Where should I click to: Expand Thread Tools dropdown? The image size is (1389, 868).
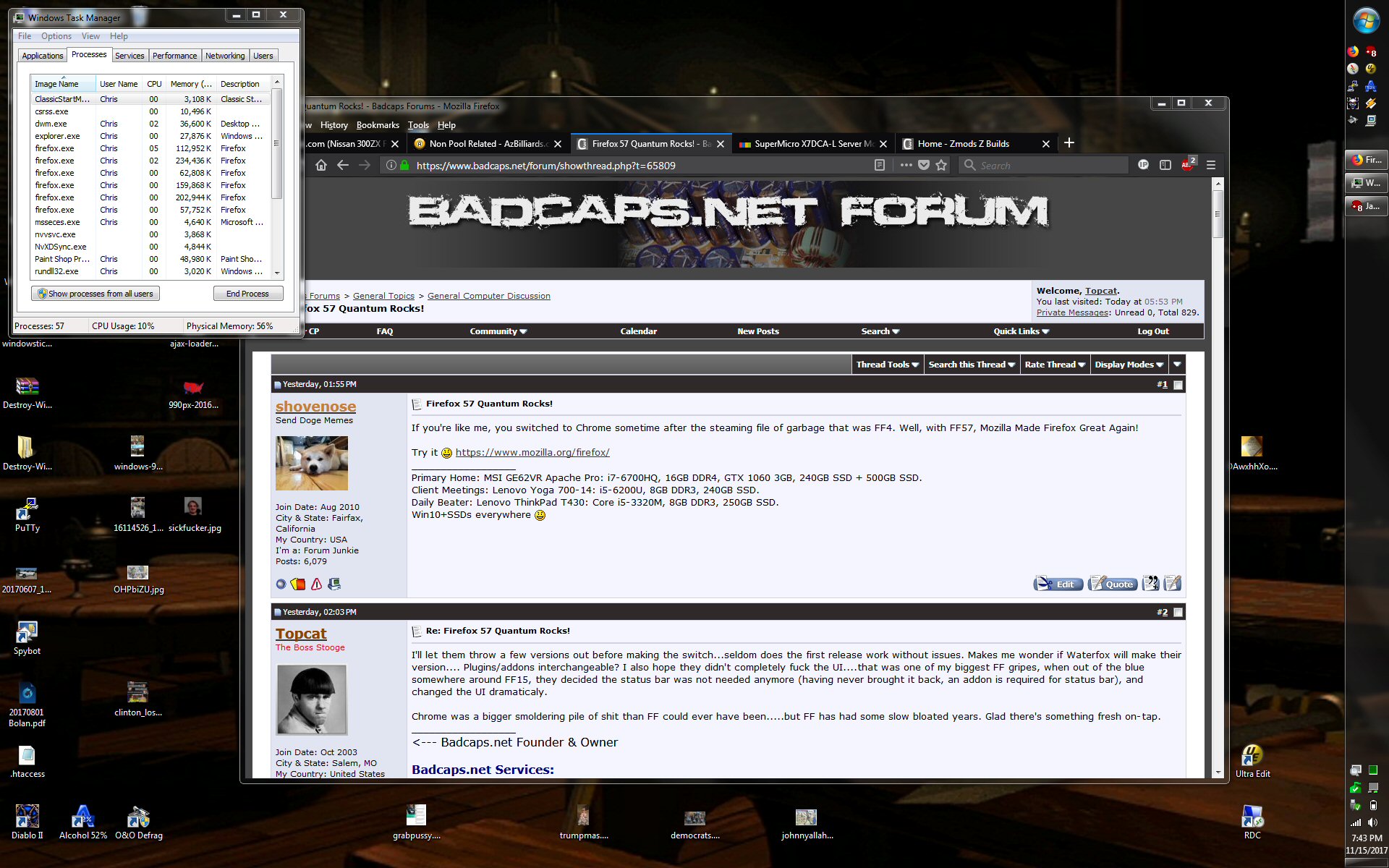click(887, 365)
